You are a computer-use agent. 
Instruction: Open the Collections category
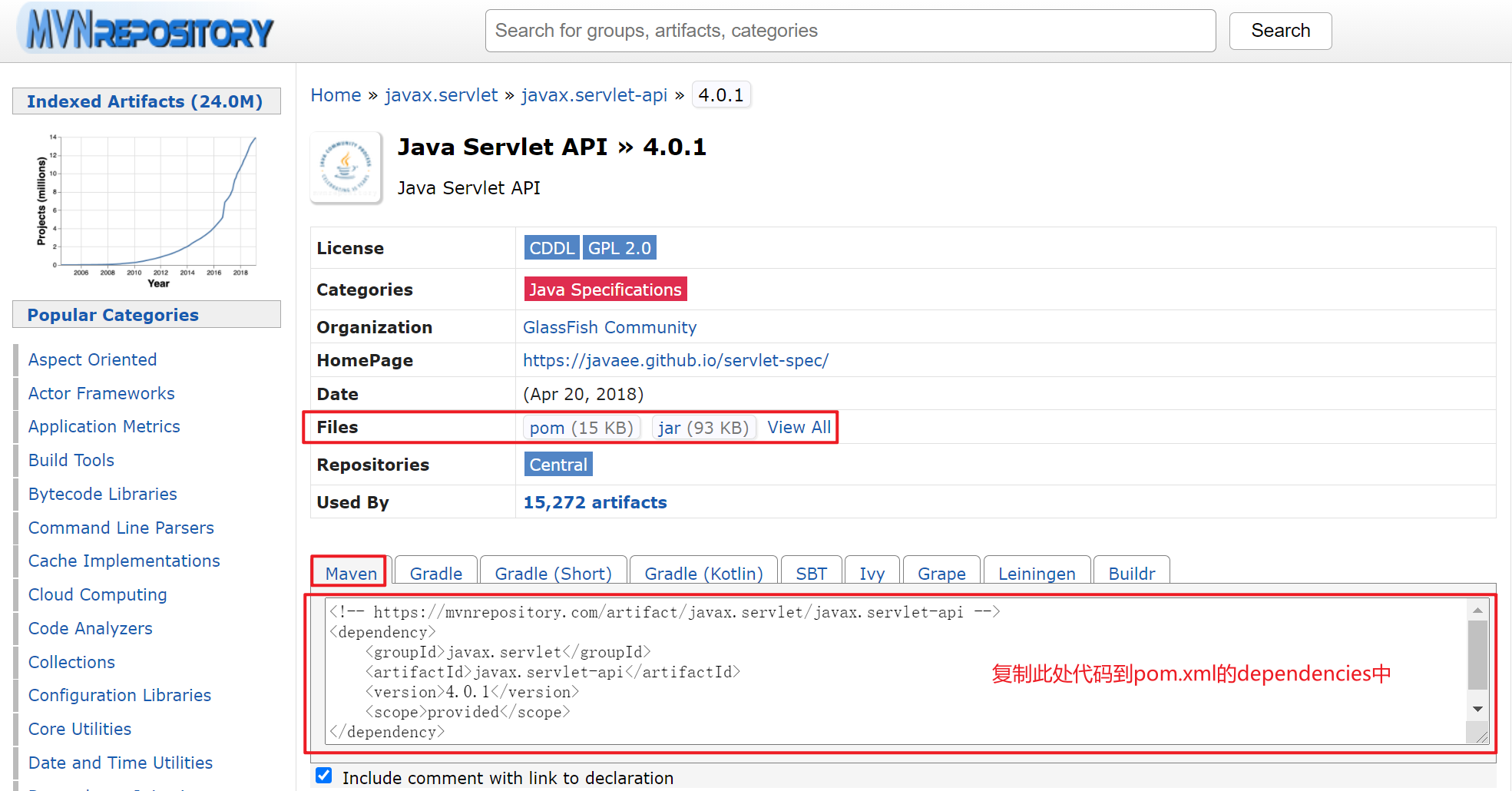pyautogui.click(x=71, y=663)
